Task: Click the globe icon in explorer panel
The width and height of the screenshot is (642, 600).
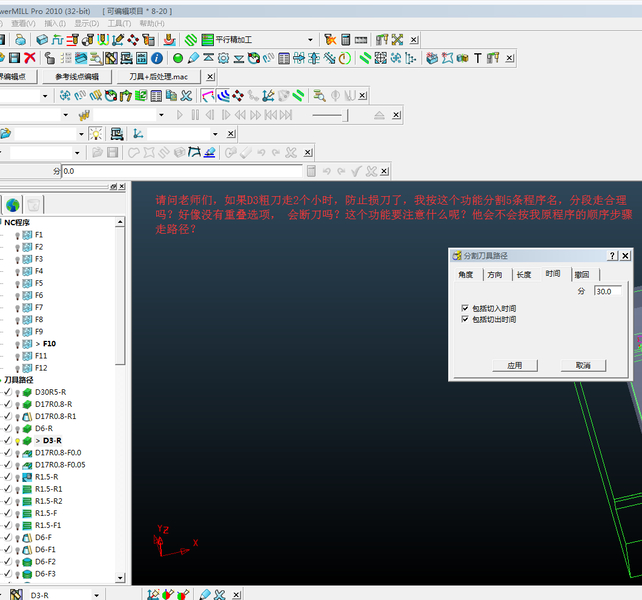Action: [x=13, y=204]
